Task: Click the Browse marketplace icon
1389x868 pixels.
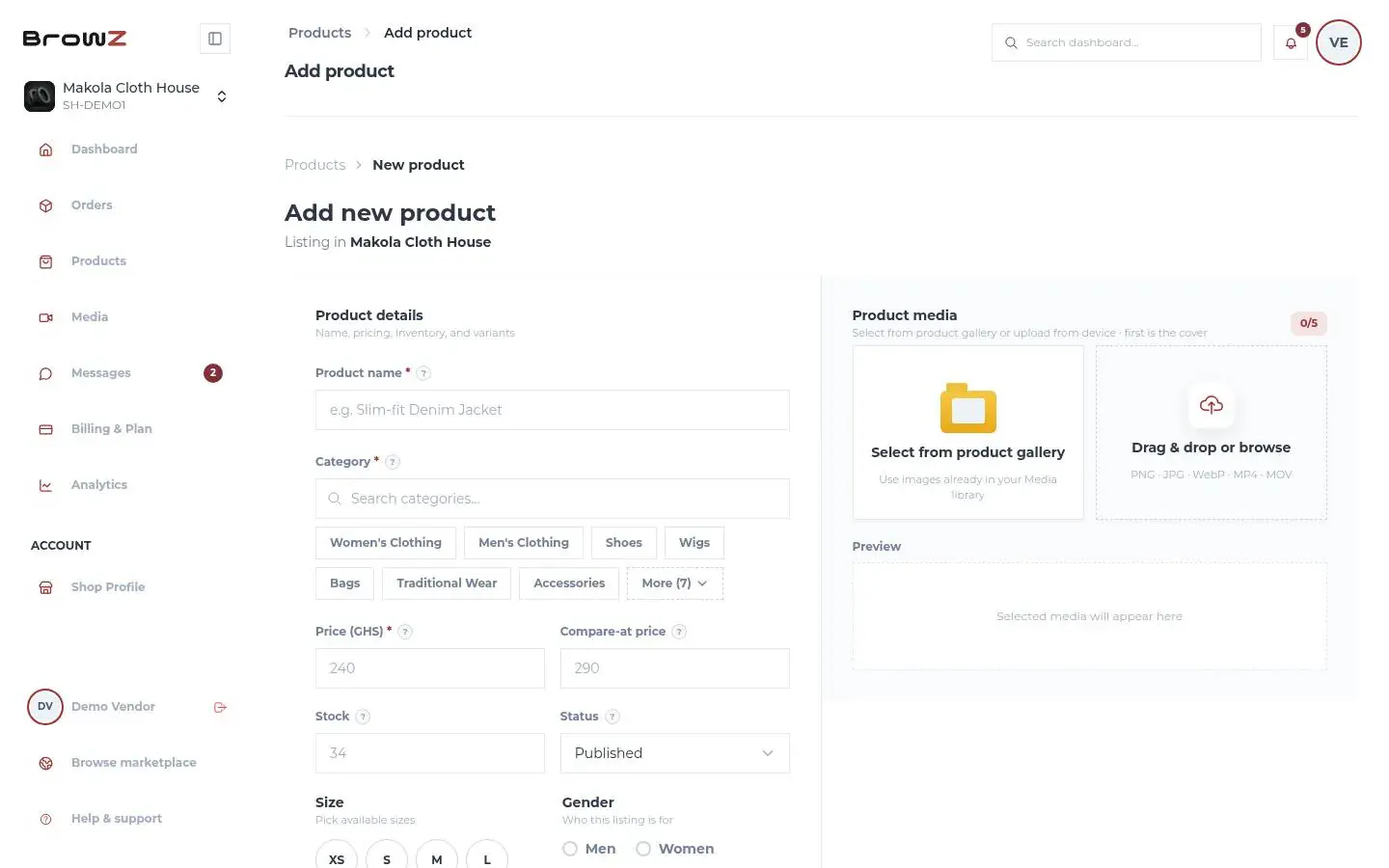Action: click(x=45, y=763)
